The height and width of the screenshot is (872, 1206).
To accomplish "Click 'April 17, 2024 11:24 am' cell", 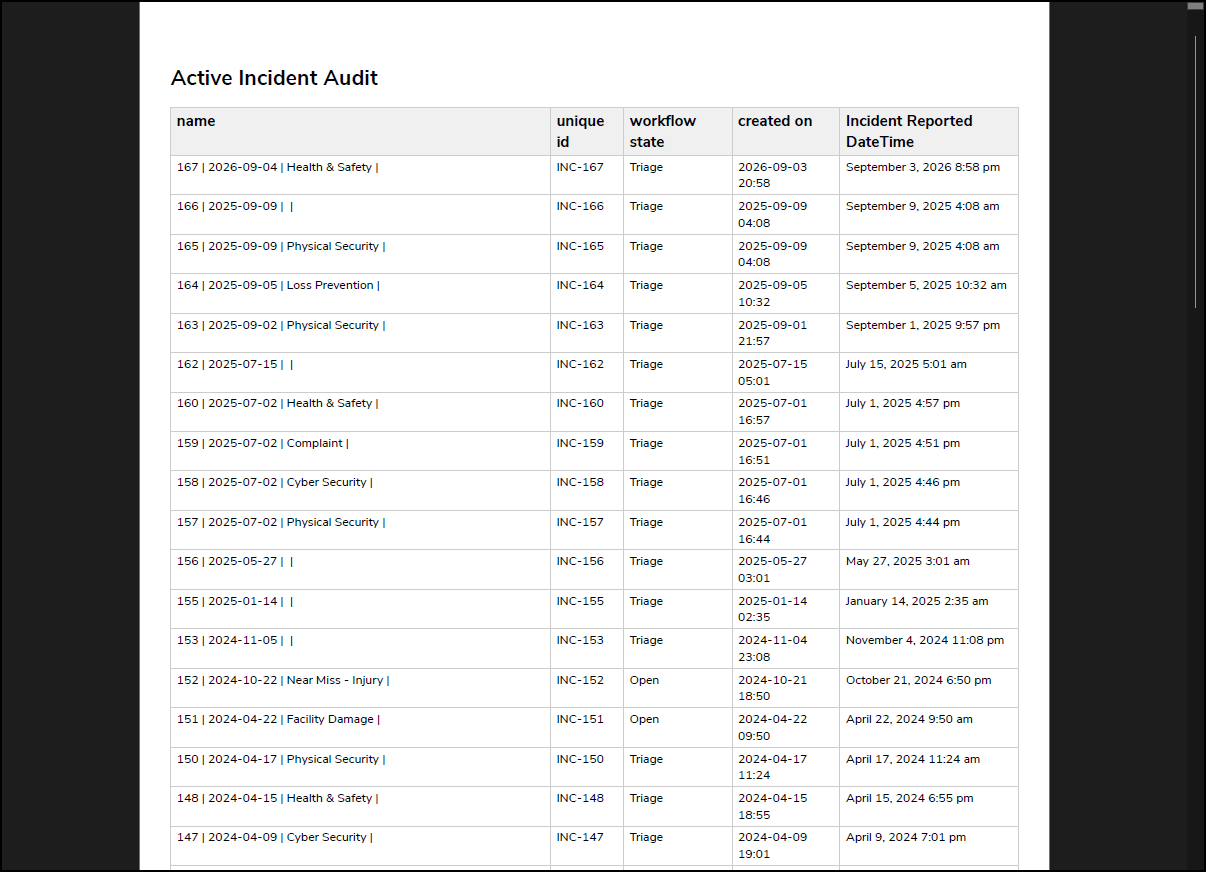I will point(929,767).
